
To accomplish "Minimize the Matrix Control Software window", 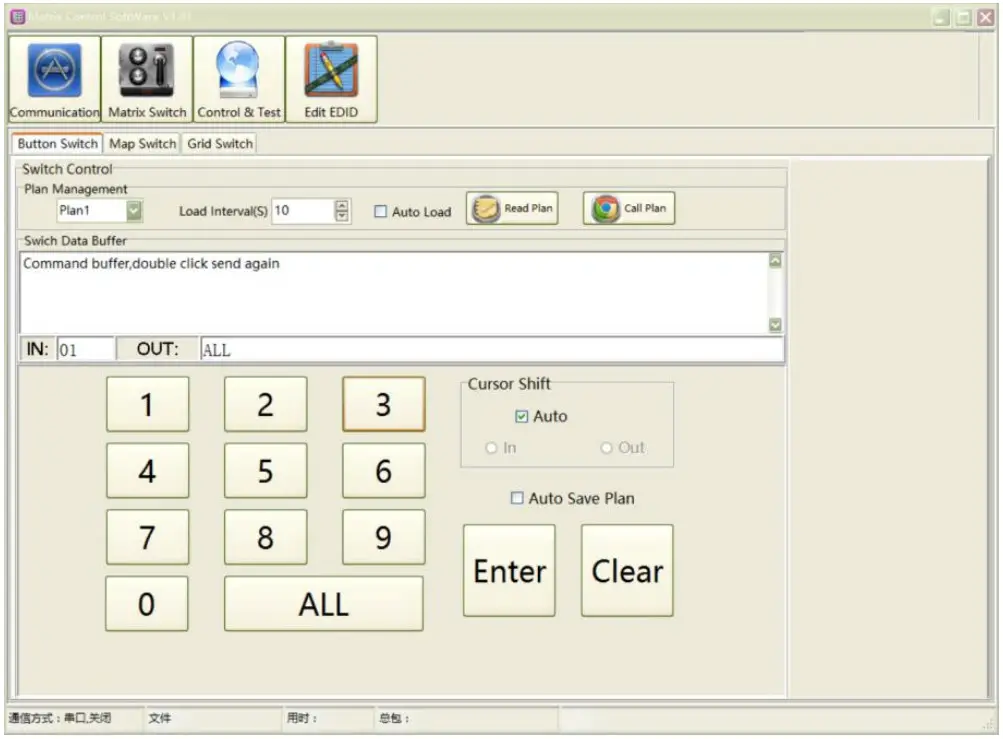I will point(942,17).
